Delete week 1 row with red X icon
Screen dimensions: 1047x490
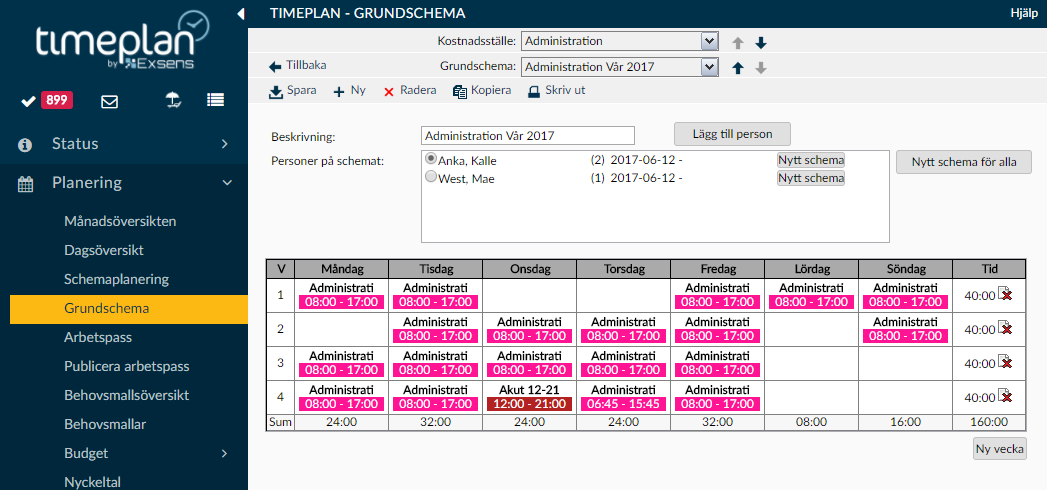(1005, 294)
